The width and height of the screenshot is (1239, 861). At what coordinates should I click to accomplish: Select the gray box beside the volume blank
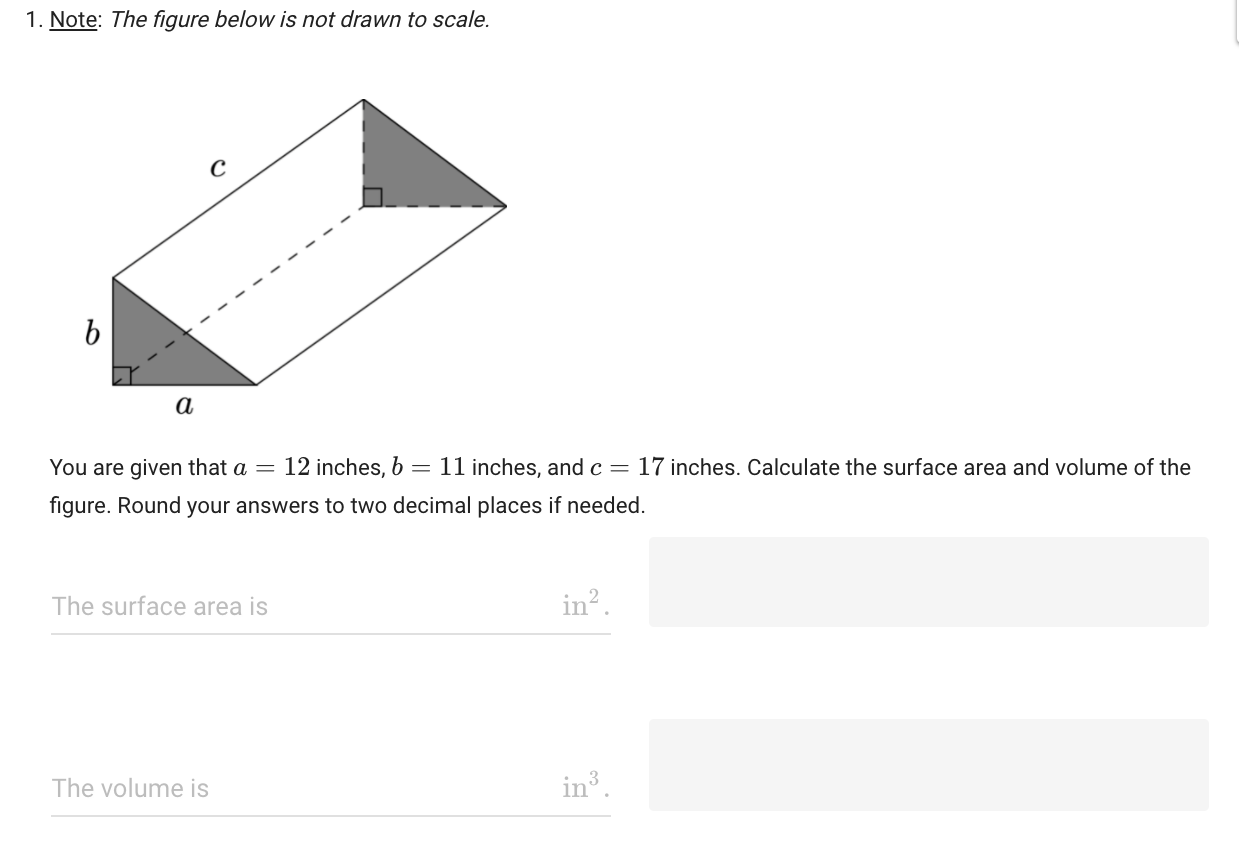point(928,764)
